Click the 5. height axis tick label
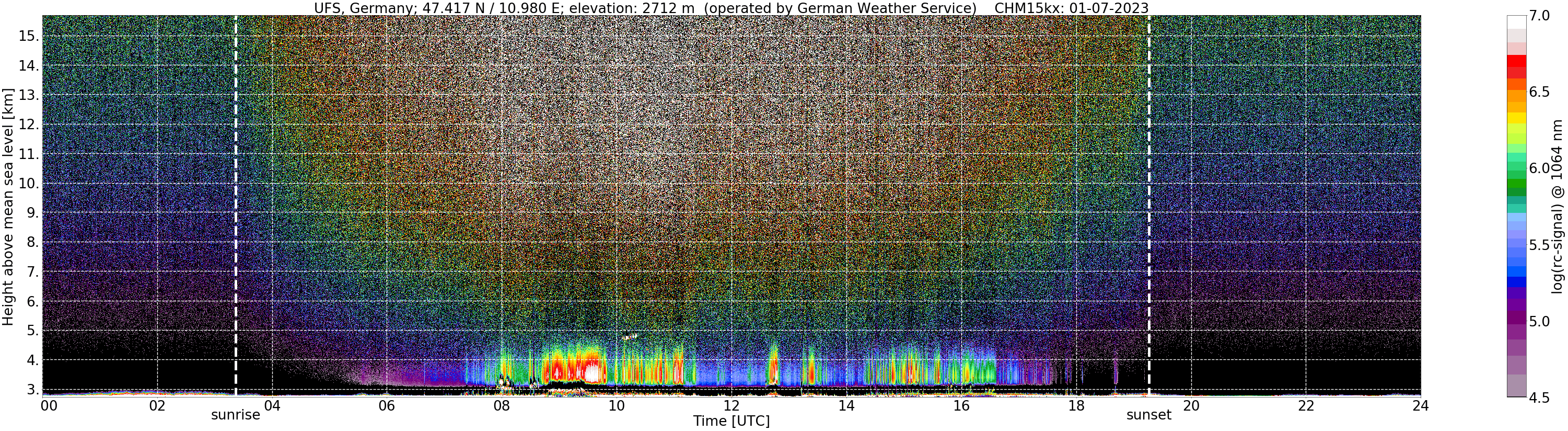The width and height of the screenshot is (1568, 431). pos(33,331)
